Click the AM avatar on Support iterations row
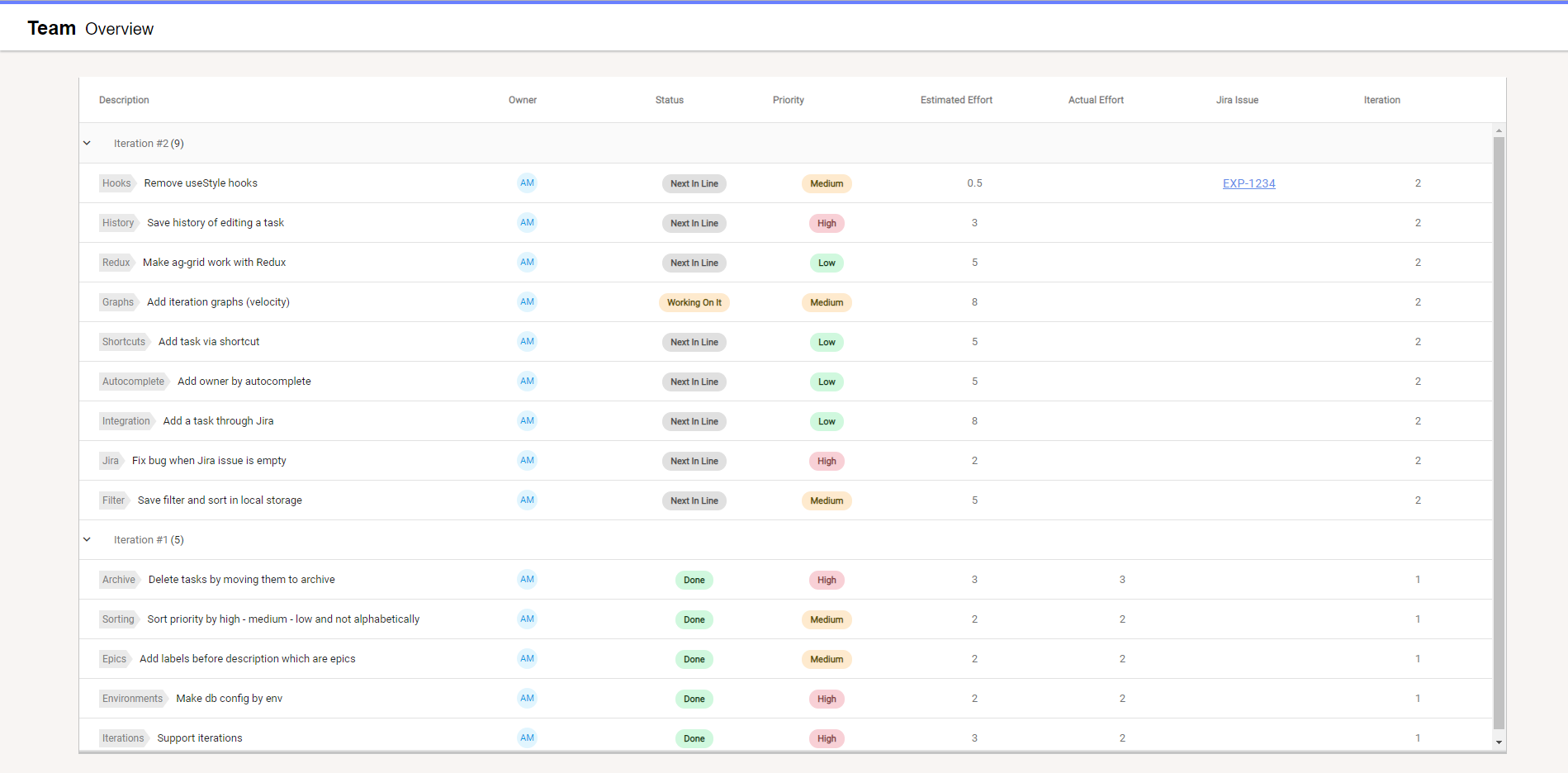 [527, 738]
